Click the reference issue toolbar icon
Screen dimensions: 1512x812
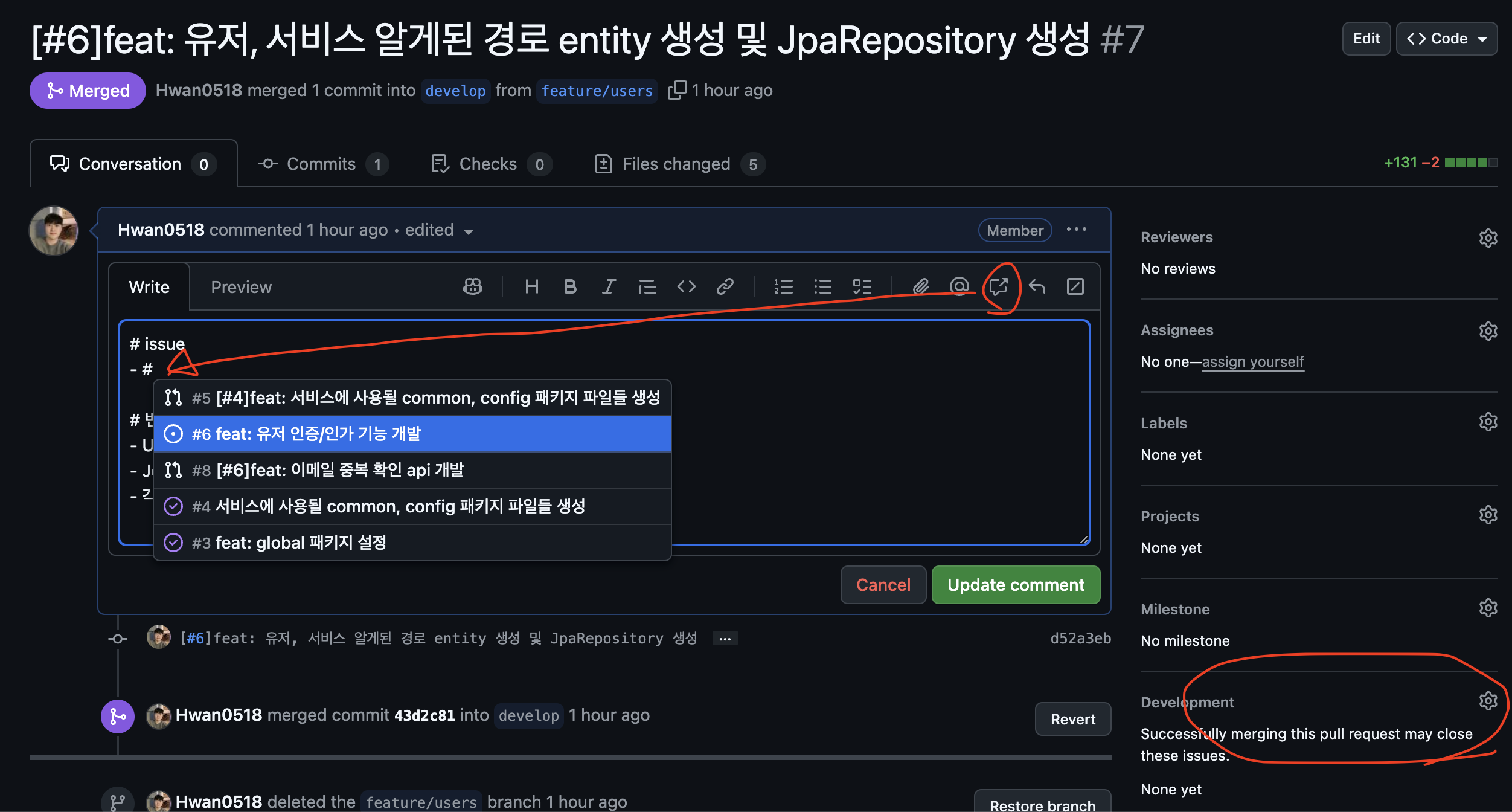[x=998, y=286]
